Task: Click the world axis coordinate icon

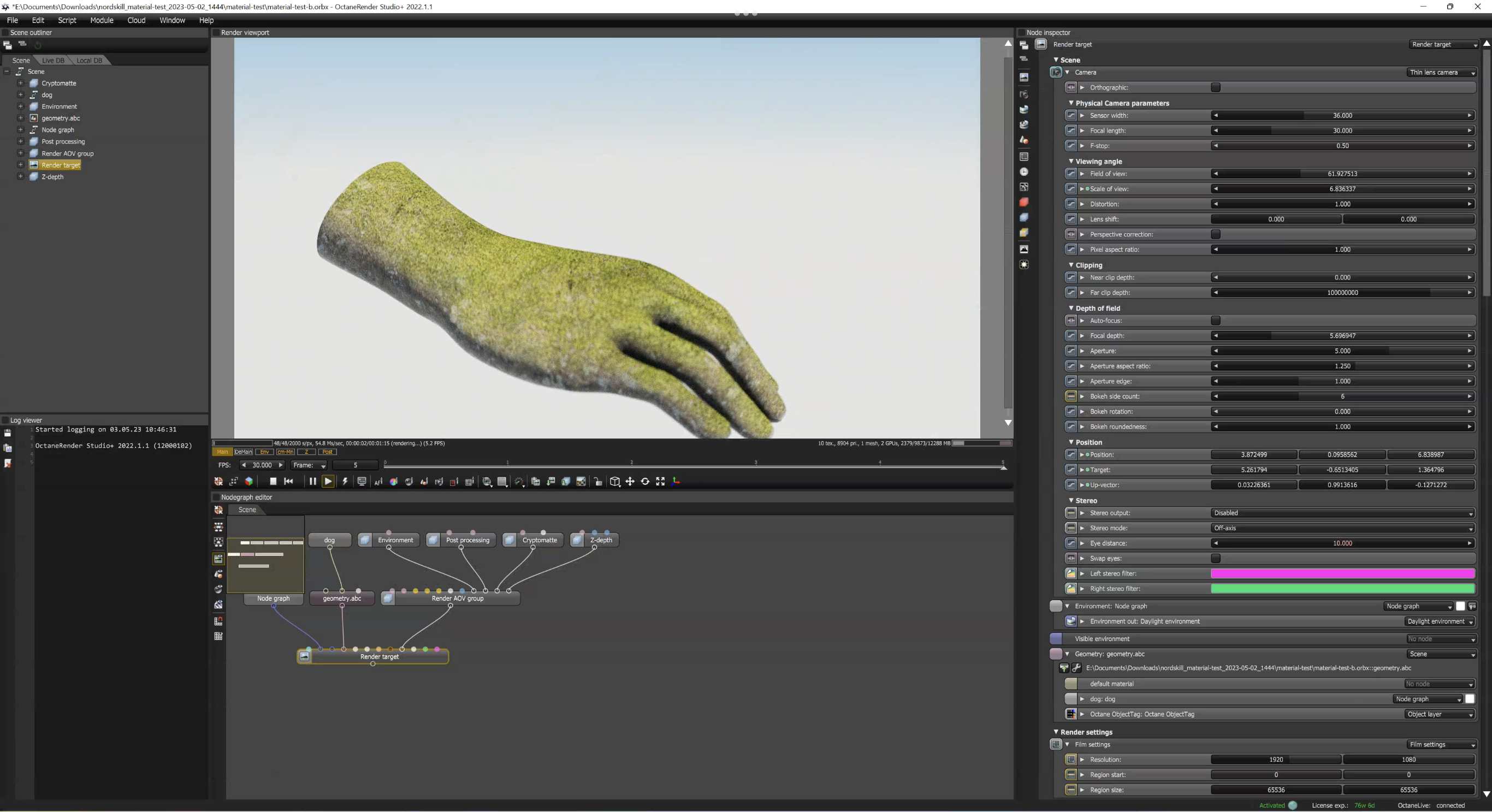Action: [676, 482]
